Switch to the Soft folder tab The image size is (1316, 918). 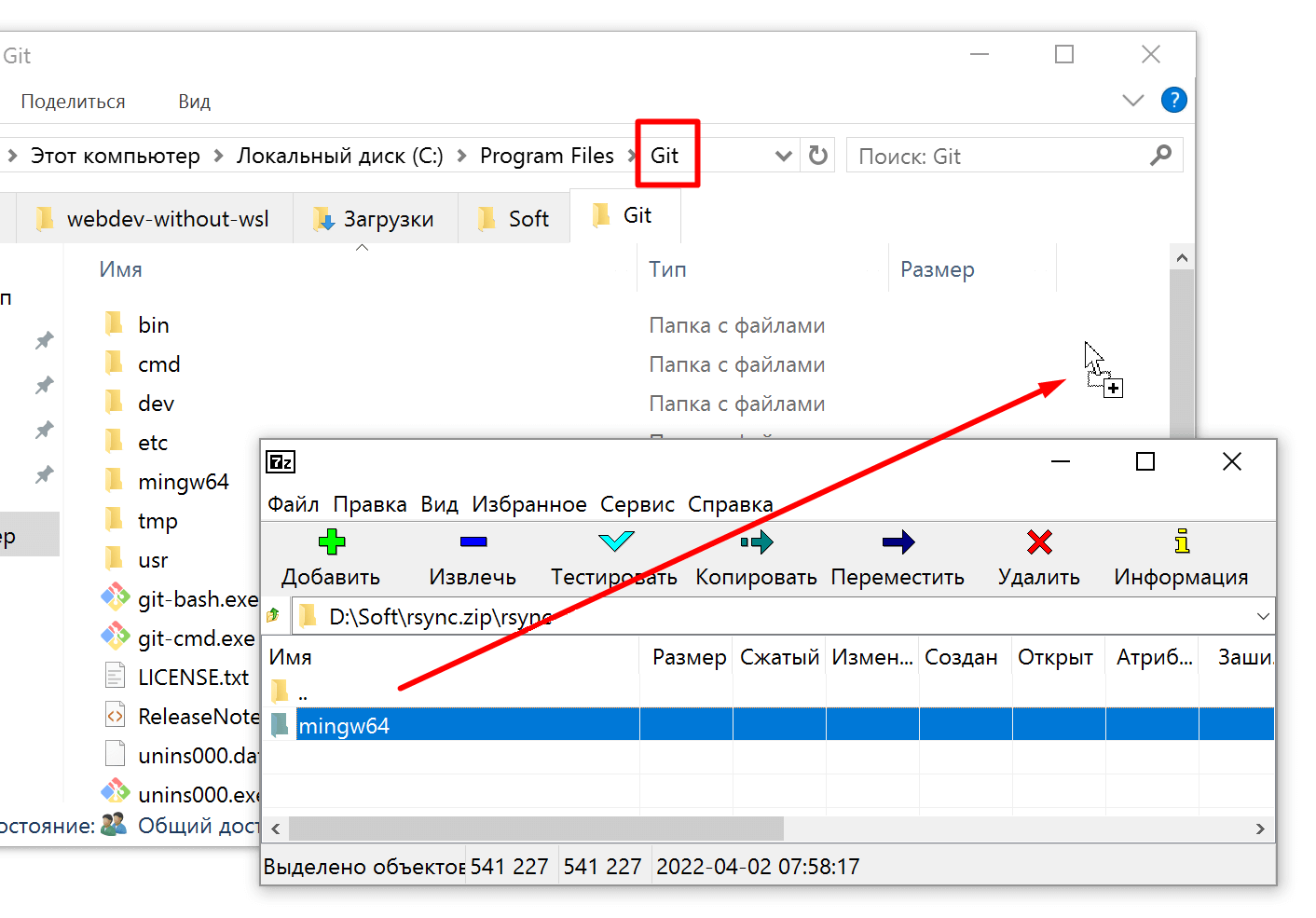(x=514, y=219)
